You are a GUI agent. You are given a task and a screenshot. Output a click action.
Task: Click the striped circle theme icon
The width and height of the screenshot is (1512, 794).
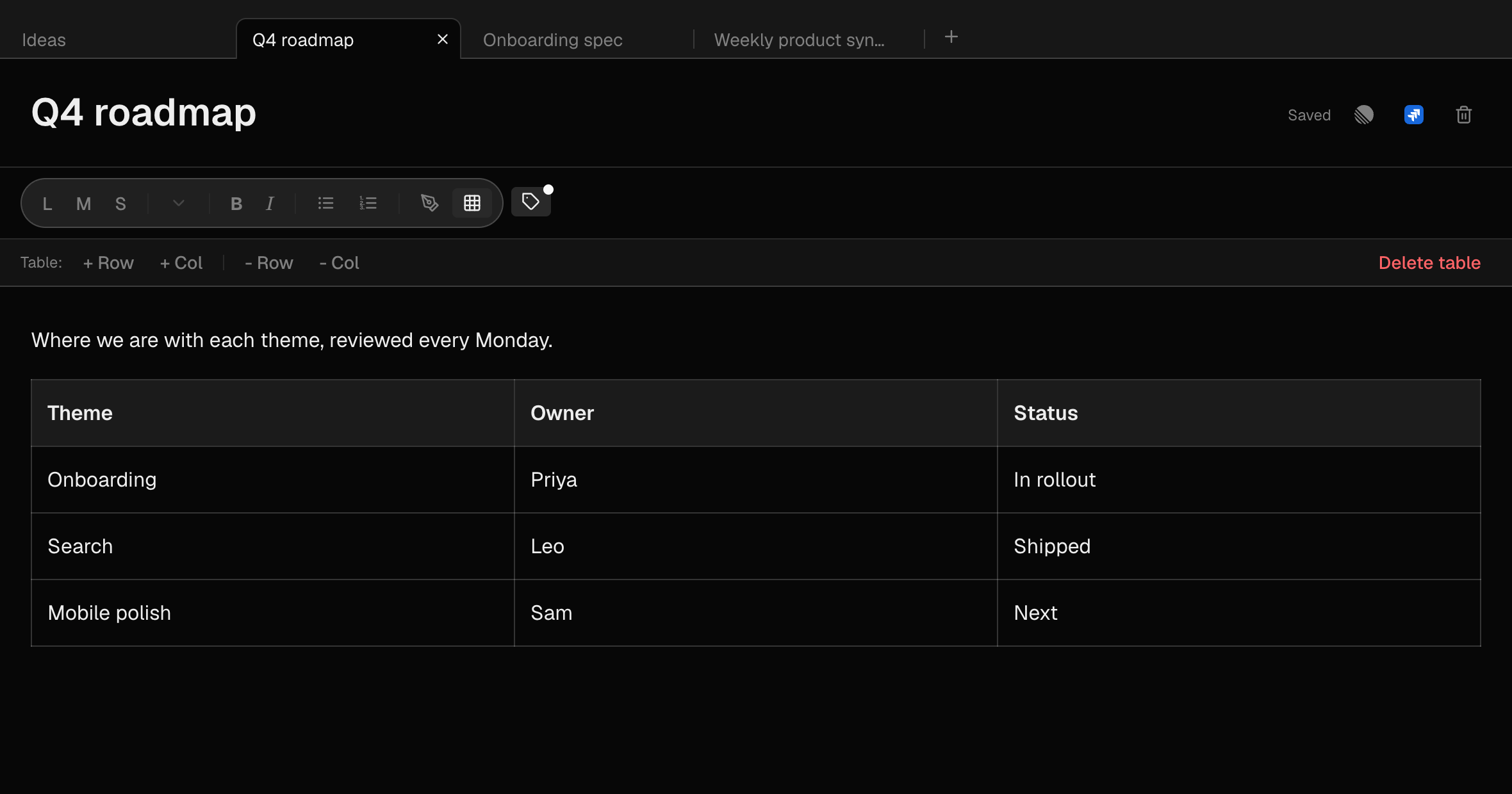[x=1364, y=115]
